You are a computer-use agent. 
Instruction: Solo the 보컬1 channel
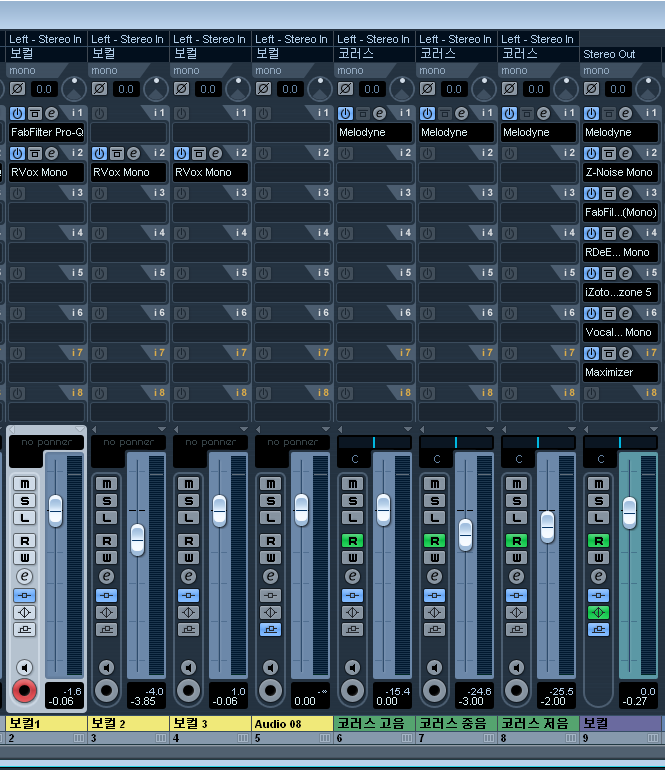(x=24, y=501)
